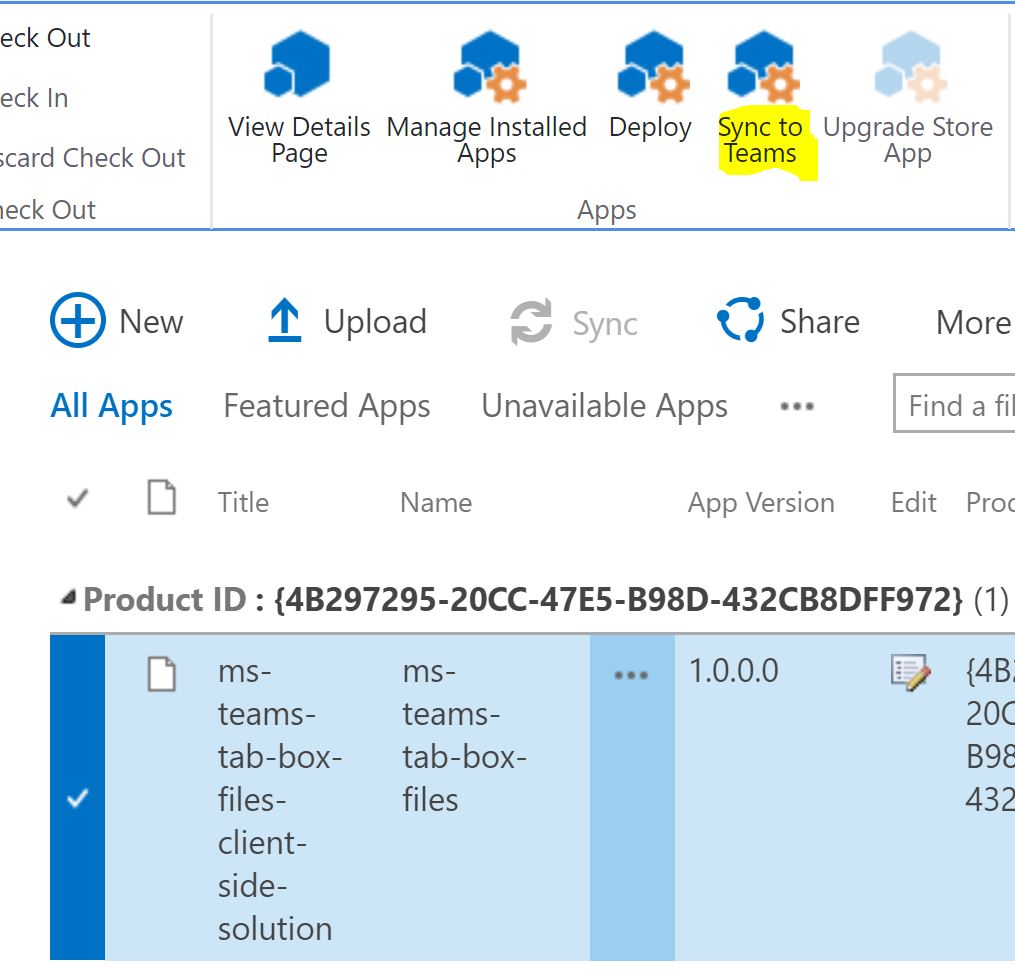Collapse the Product ID group
1015x975 pixels.
pyautogui.click(x=68, y=598)
